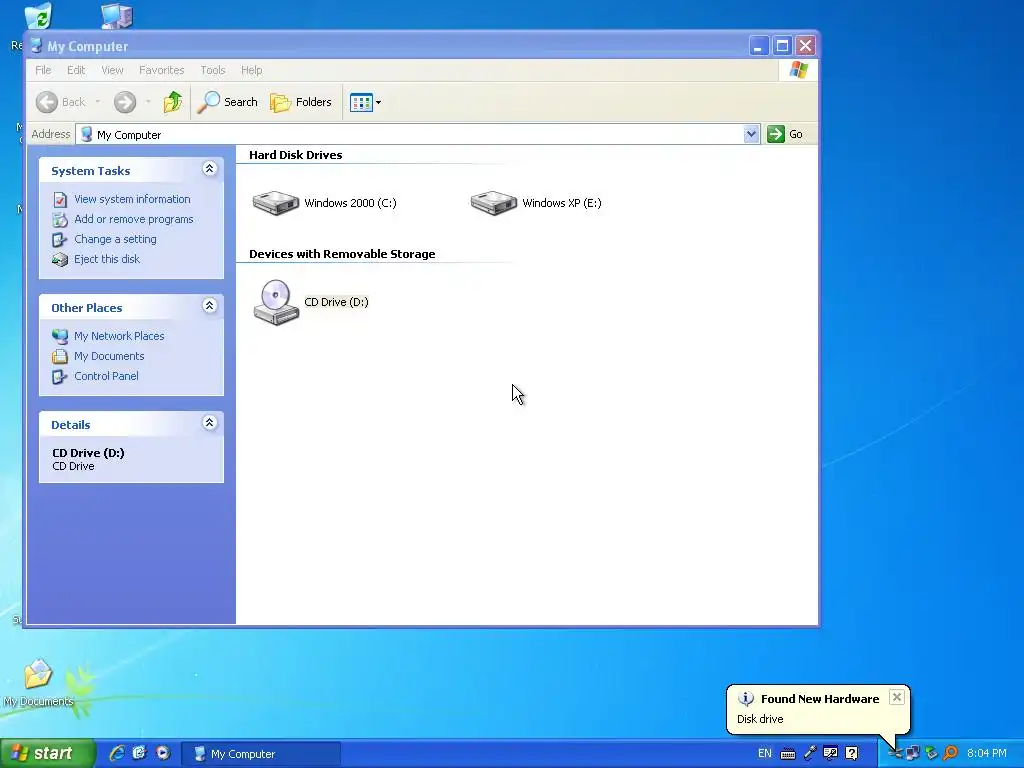Open the Back history dropdown arrow
Viewport: 1024px width, 768px height.
coord(98,102)
